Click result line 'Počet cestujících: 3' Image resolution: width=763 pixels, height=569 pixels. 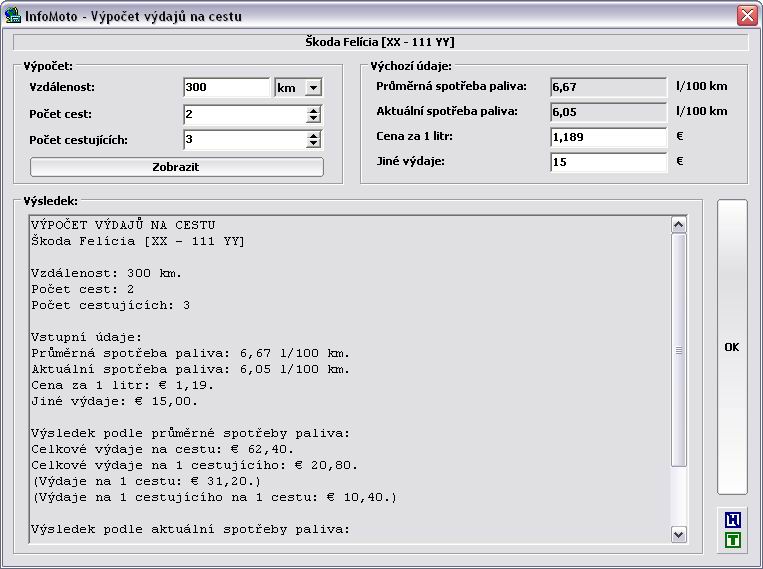pyautogui.click(x=111, y=305)
